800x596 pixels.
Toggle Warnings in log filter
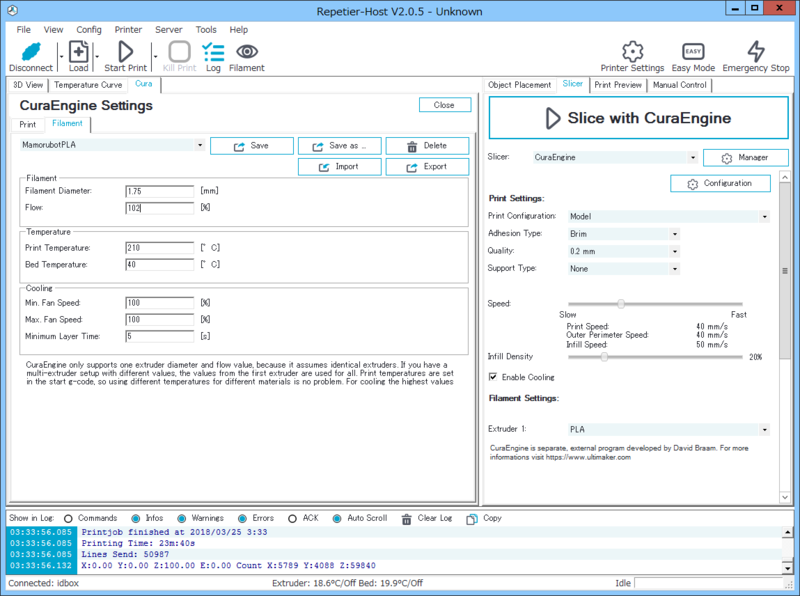[x=182, y=518]
